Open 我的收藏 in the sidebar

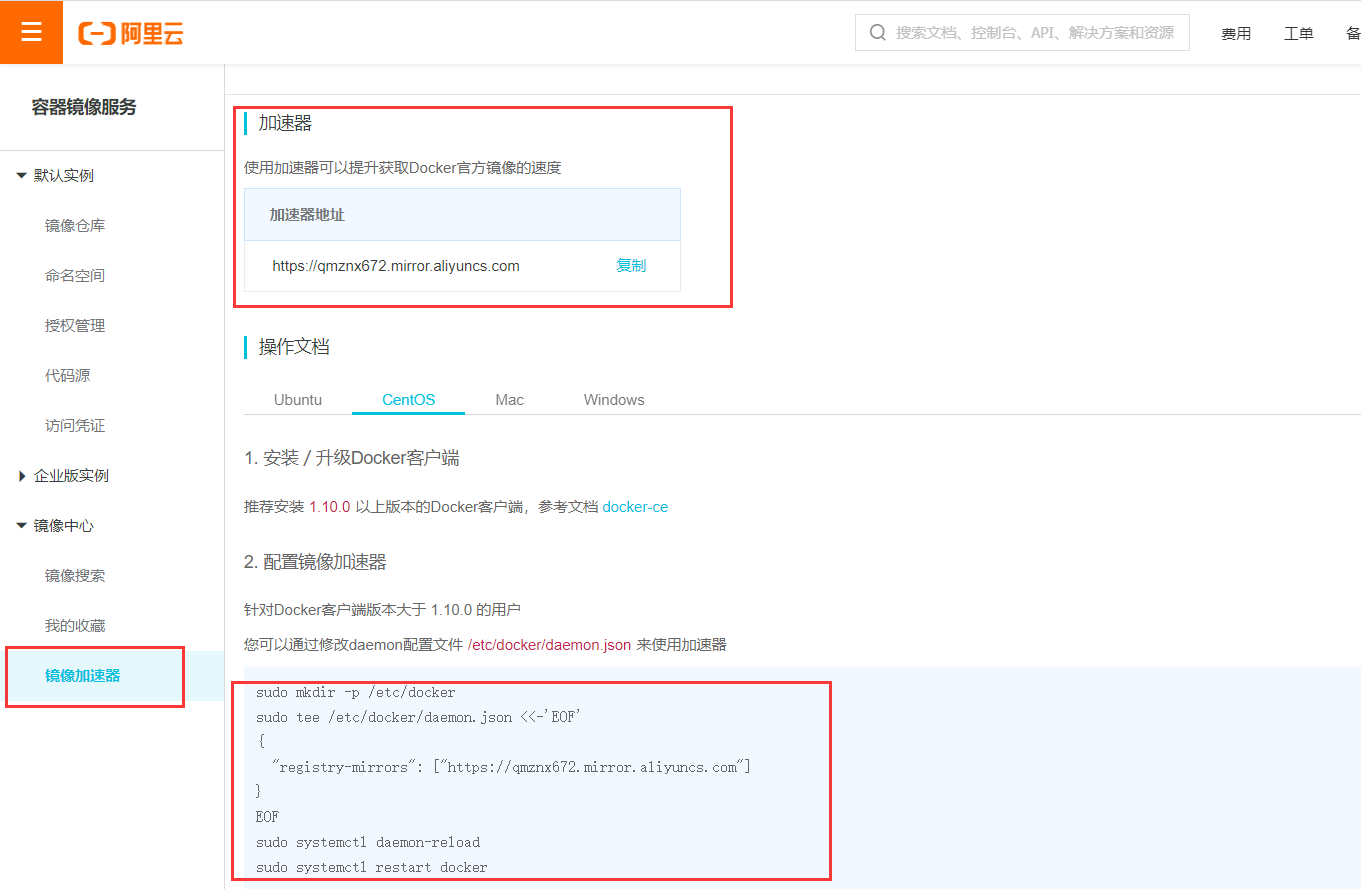[x=75, y=626]
